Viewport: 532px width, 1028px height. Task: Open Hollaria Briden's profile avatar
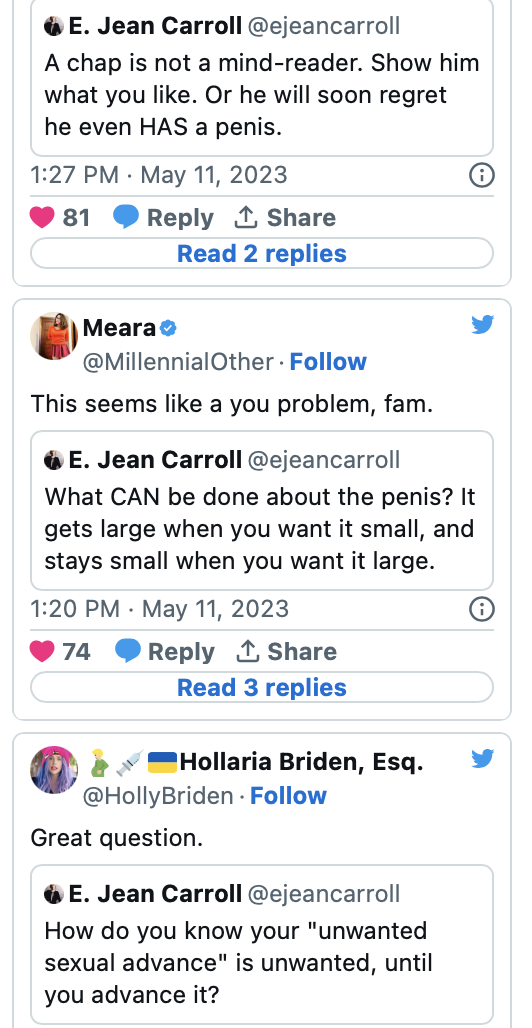[54, 770]
